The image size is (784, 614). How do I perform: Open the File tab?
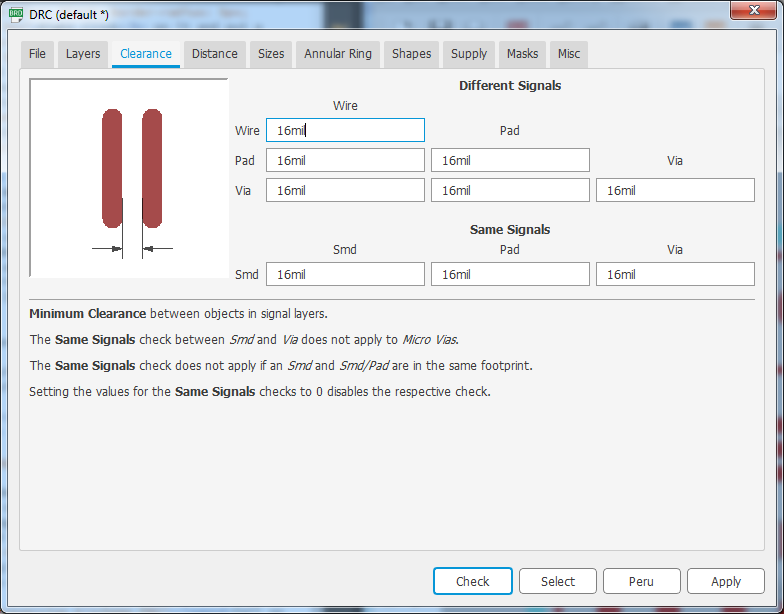[37, 54]
